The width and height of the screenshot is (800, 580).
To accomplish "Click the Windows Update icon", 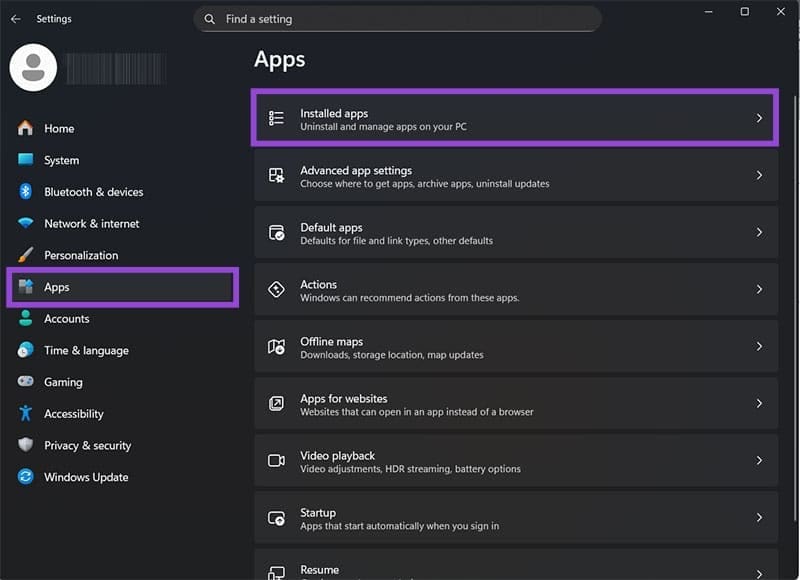I will coord(25,477).
